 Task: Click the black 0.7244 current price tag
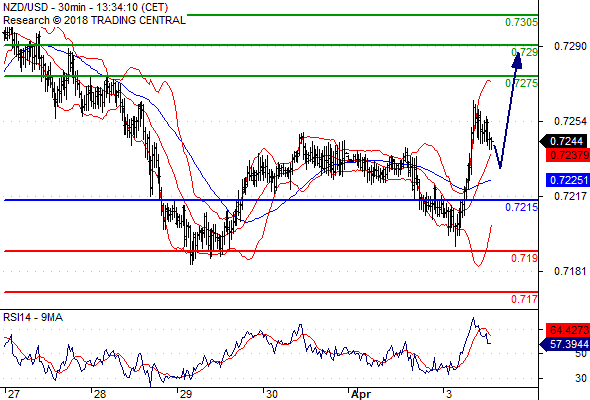564,141
